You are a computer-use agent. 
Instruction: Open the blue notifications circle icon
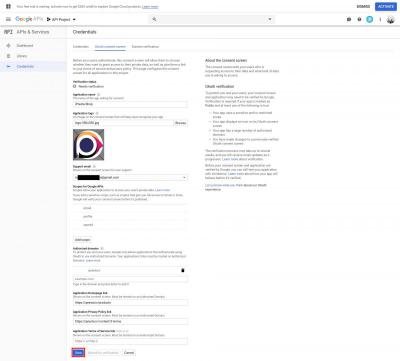coord(370,19)
